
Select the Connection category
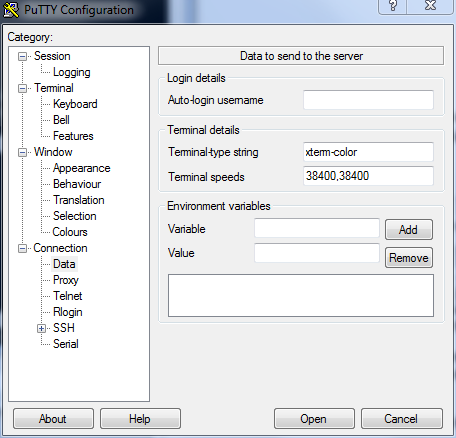click(60, 248)
